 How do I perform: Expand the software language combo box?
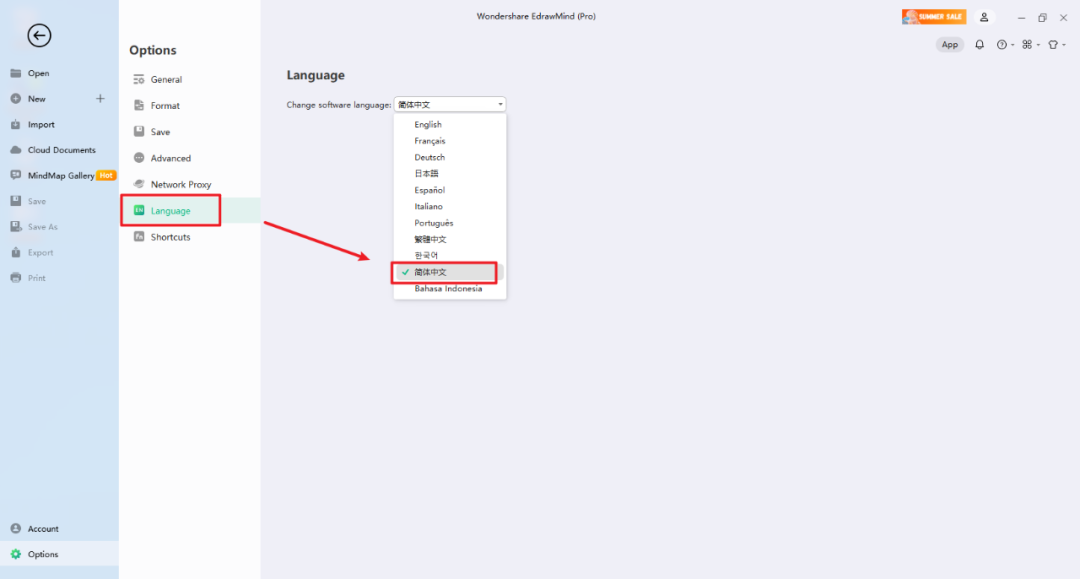(x=450, y=104)
